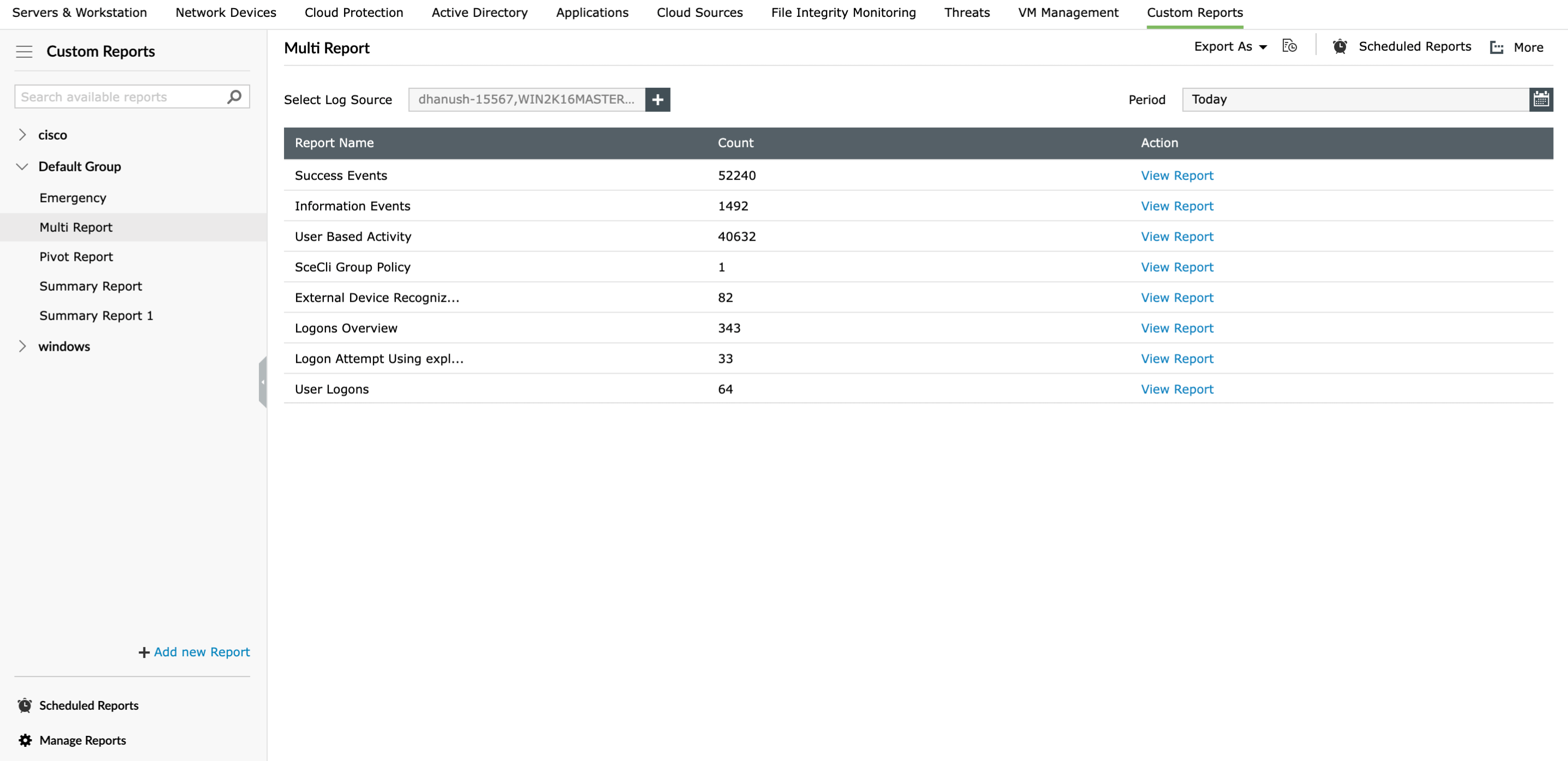
Task: View Report for User Logons
Action: [1175, 389]
